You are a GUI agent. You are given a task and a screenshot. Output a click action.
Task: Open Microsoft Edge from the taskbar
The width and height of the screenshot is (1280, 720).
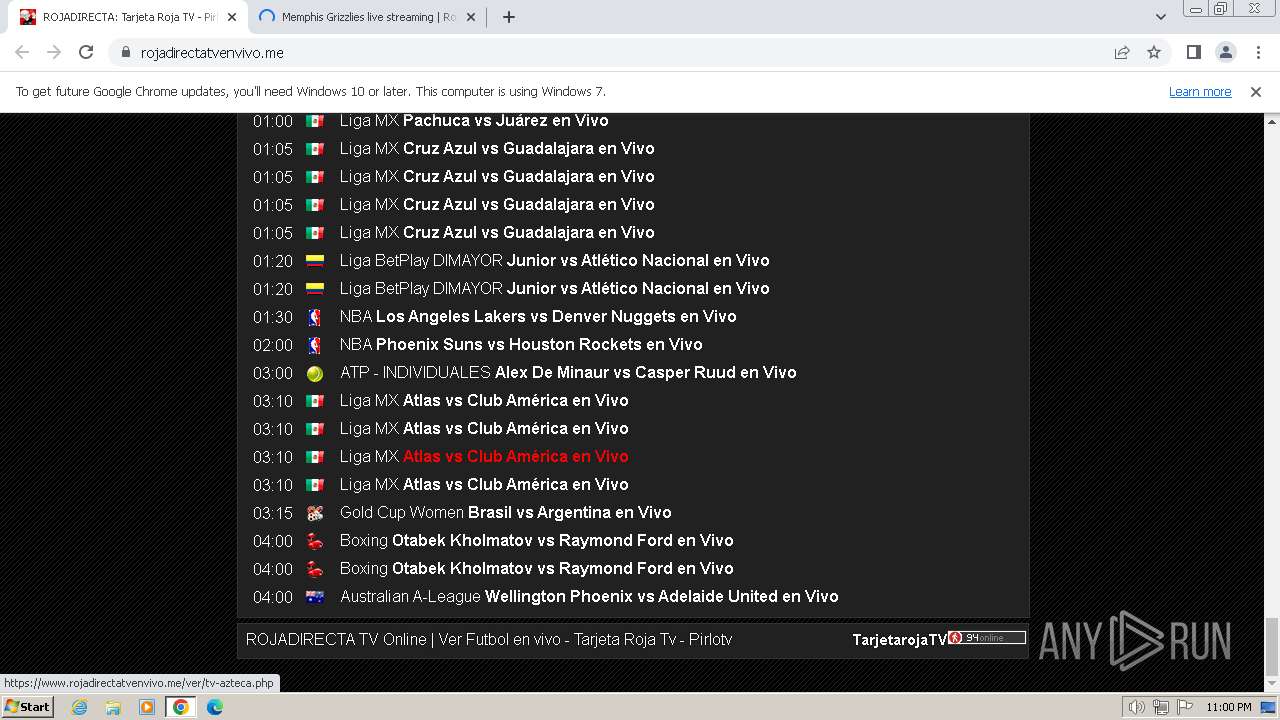point(215,707)
